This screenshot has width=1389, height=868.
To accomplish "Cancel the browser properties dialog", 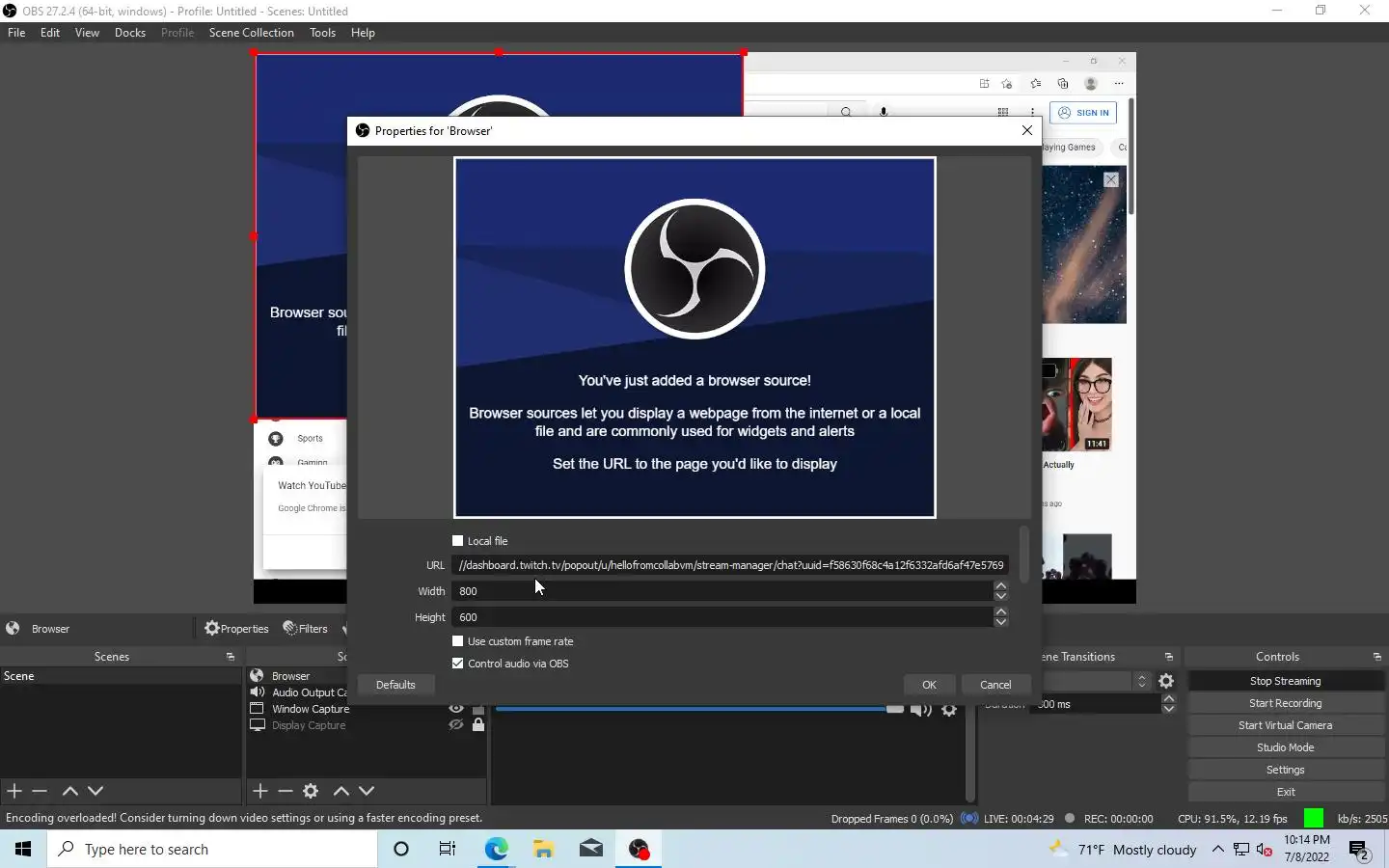I will pyautogui.click(x=995, y=685).
